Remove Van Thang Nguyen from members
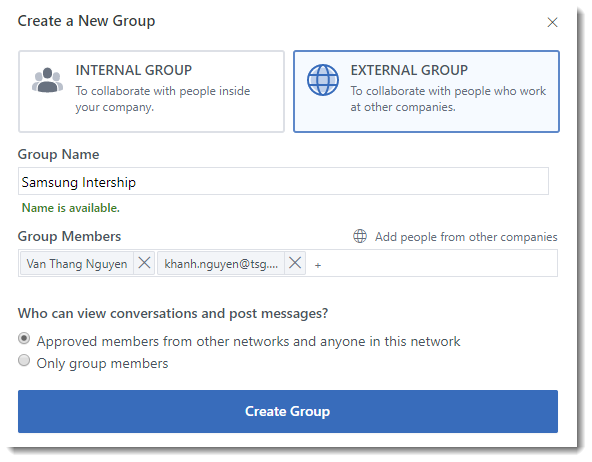This screenshot has width=592, height=462. tap(144, 263)
